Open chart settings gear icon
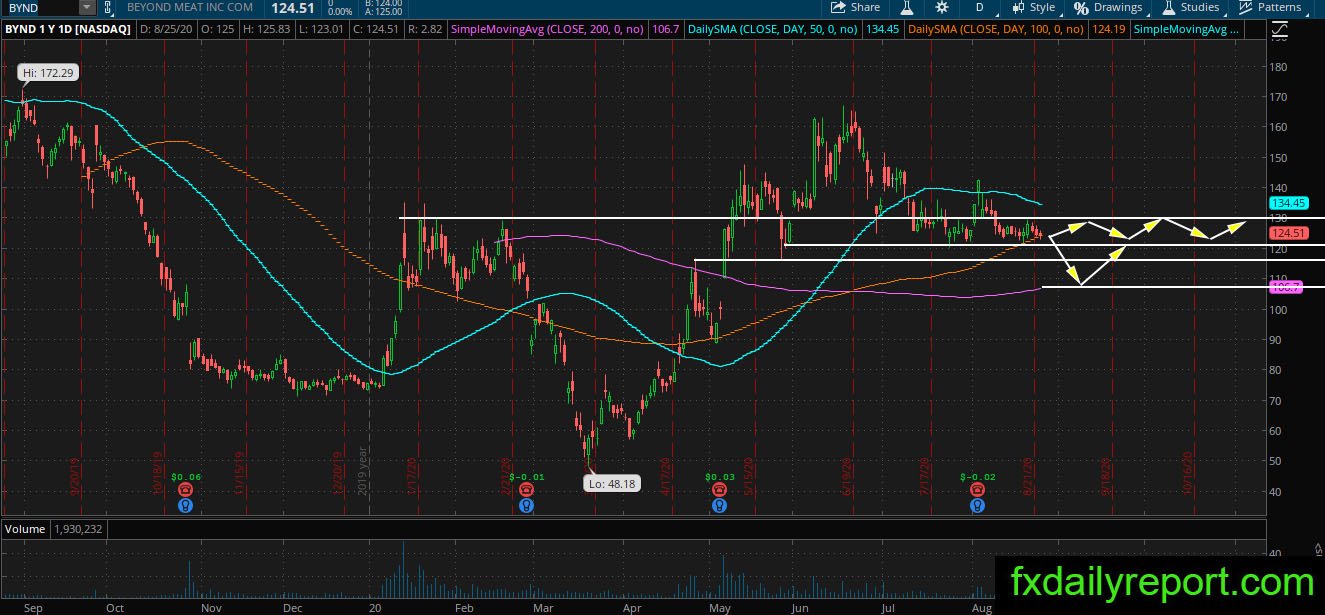1325x615 pixels. (x=940, y=8)
